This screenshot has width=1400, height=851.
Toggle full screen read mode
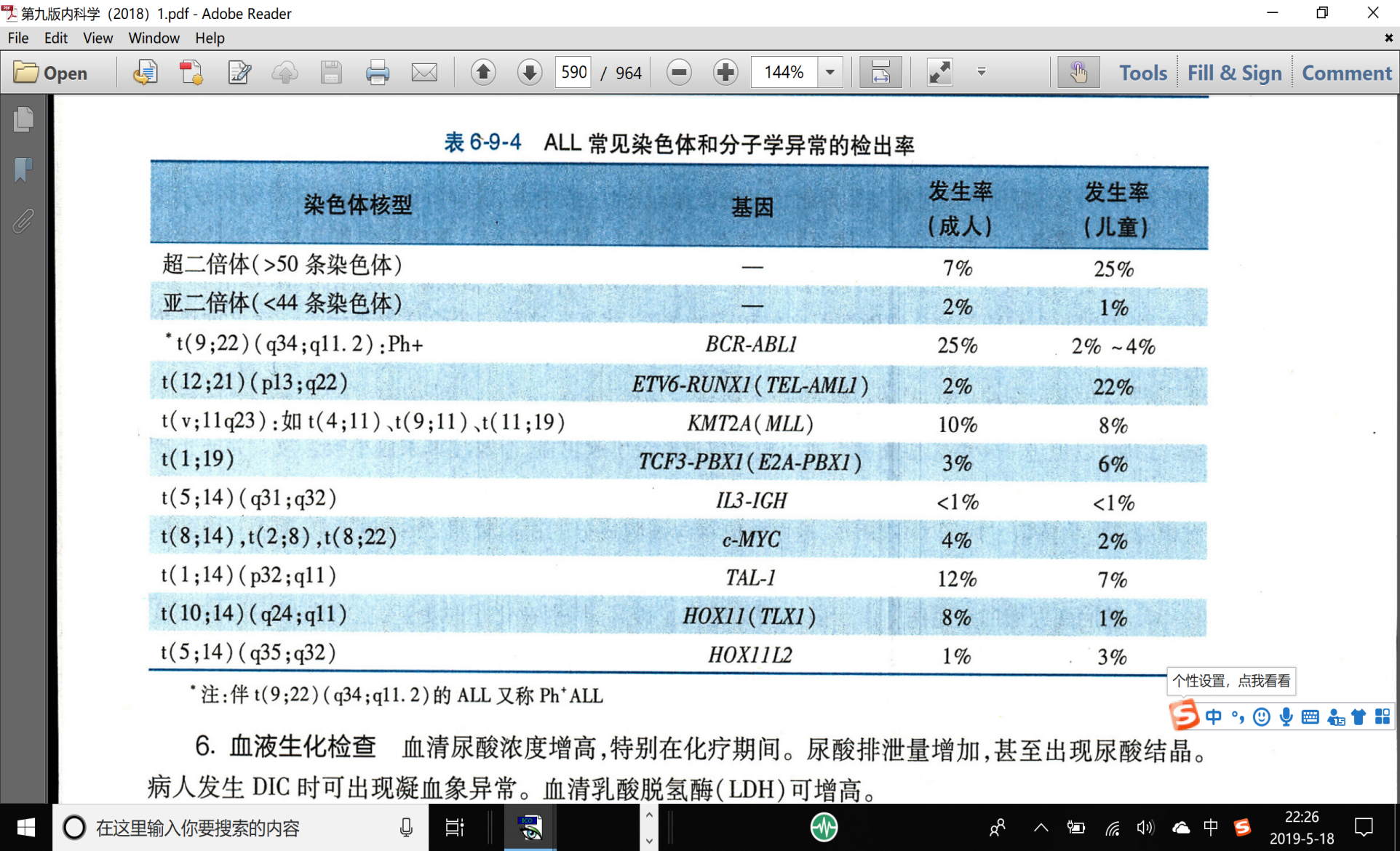(x=939, y=73)
